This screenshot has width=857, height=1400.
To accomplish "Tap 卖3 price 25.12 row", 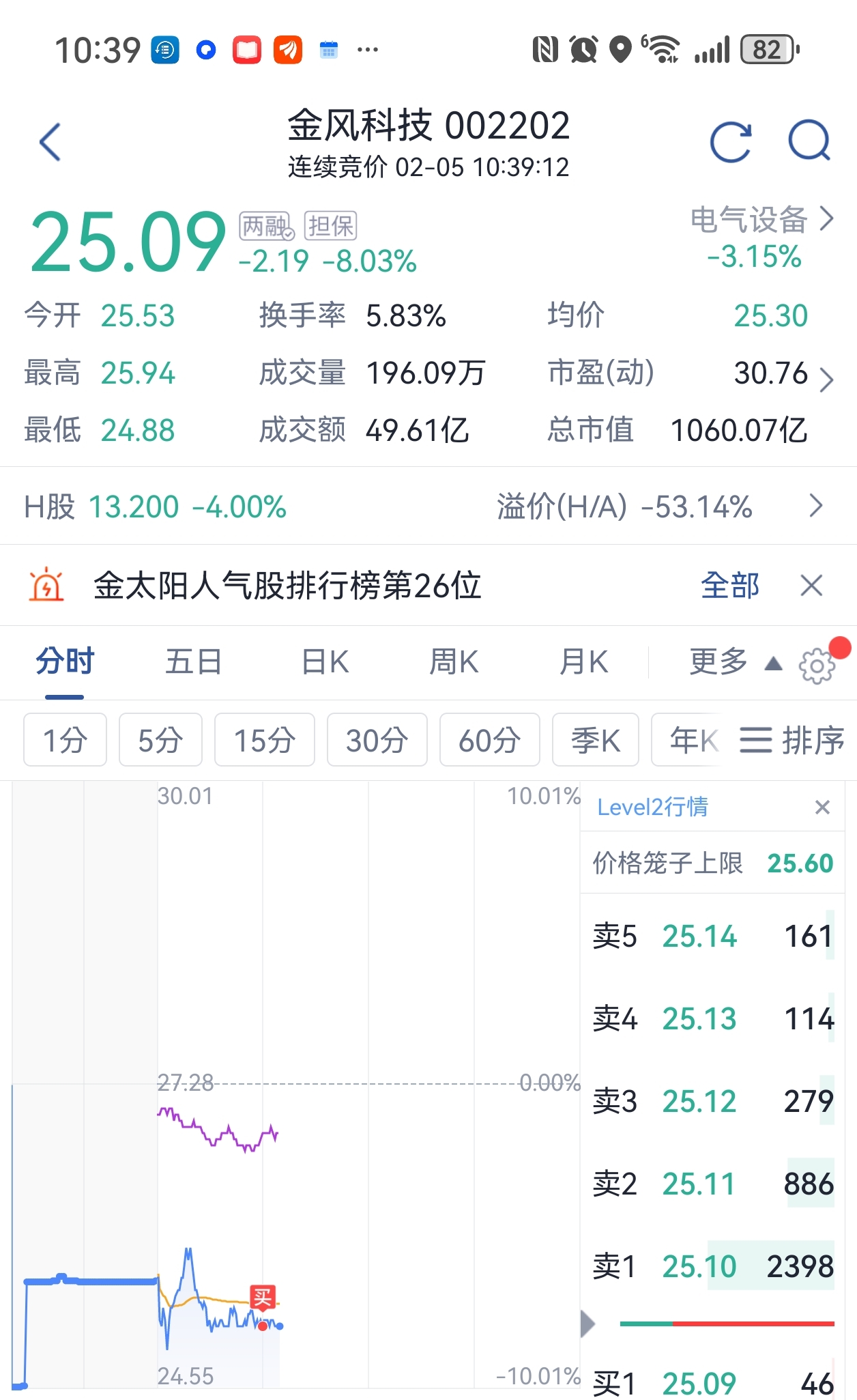I will 712,1101.
